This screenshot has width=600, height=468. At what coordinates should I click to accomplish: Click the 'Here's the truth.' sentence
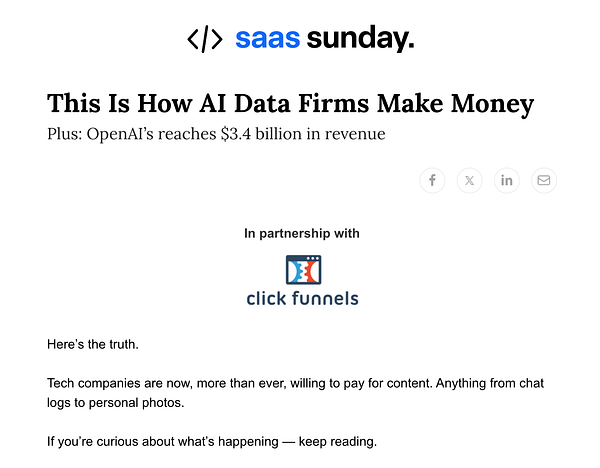tap(93, 344)
